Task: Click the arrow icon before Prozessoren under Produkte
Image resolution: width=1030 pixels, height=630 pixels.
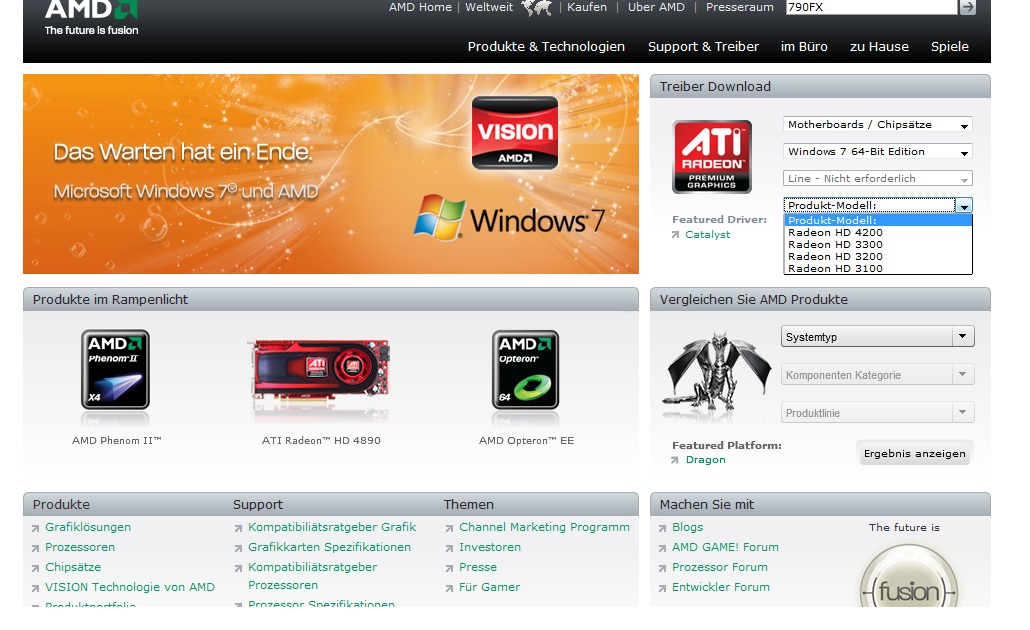Action: (x=35, y=548)
